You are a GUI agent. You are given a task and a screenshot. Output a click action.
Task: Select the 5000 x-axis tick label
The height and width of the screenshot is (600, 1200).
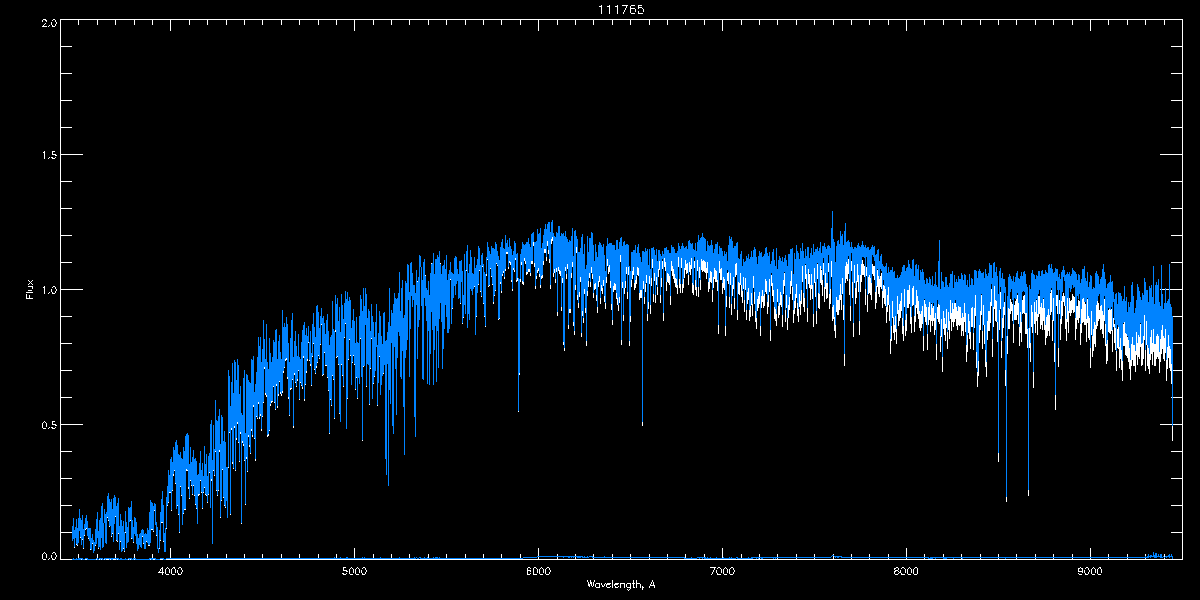click(354, 572)
